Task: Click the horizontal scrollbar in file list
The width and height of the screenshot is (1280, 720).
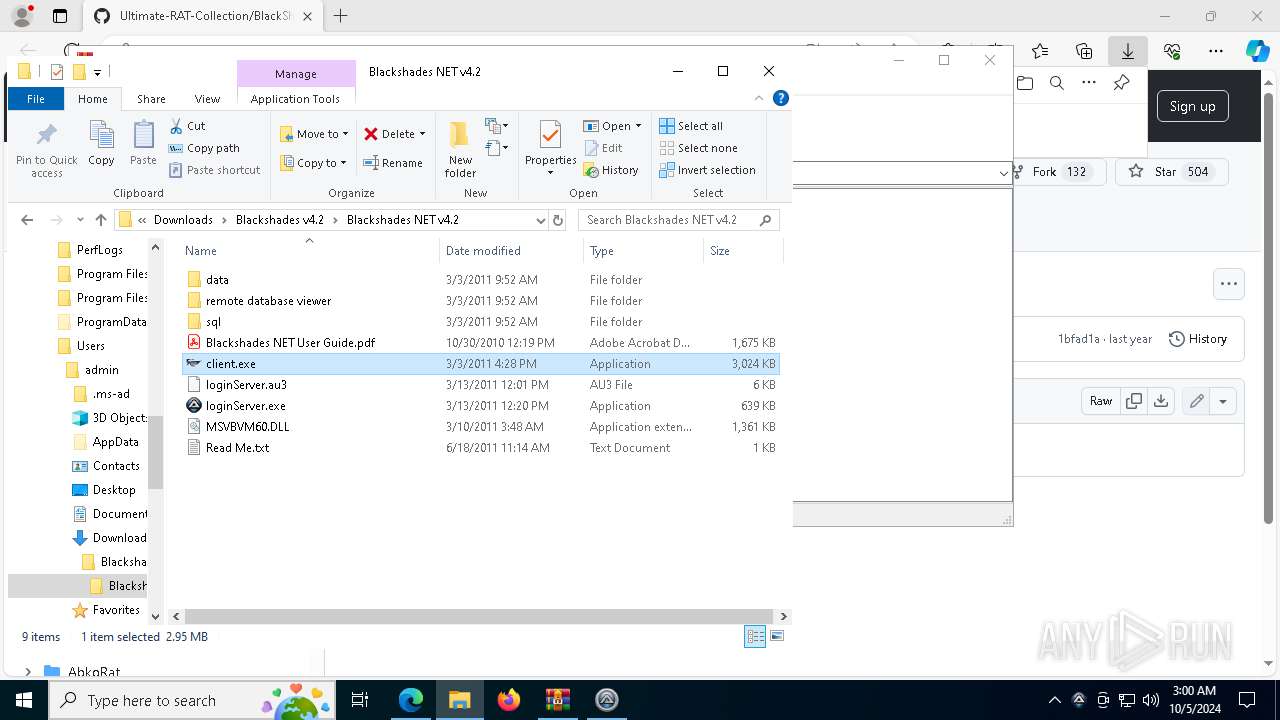Action: (x=478, y=617)
